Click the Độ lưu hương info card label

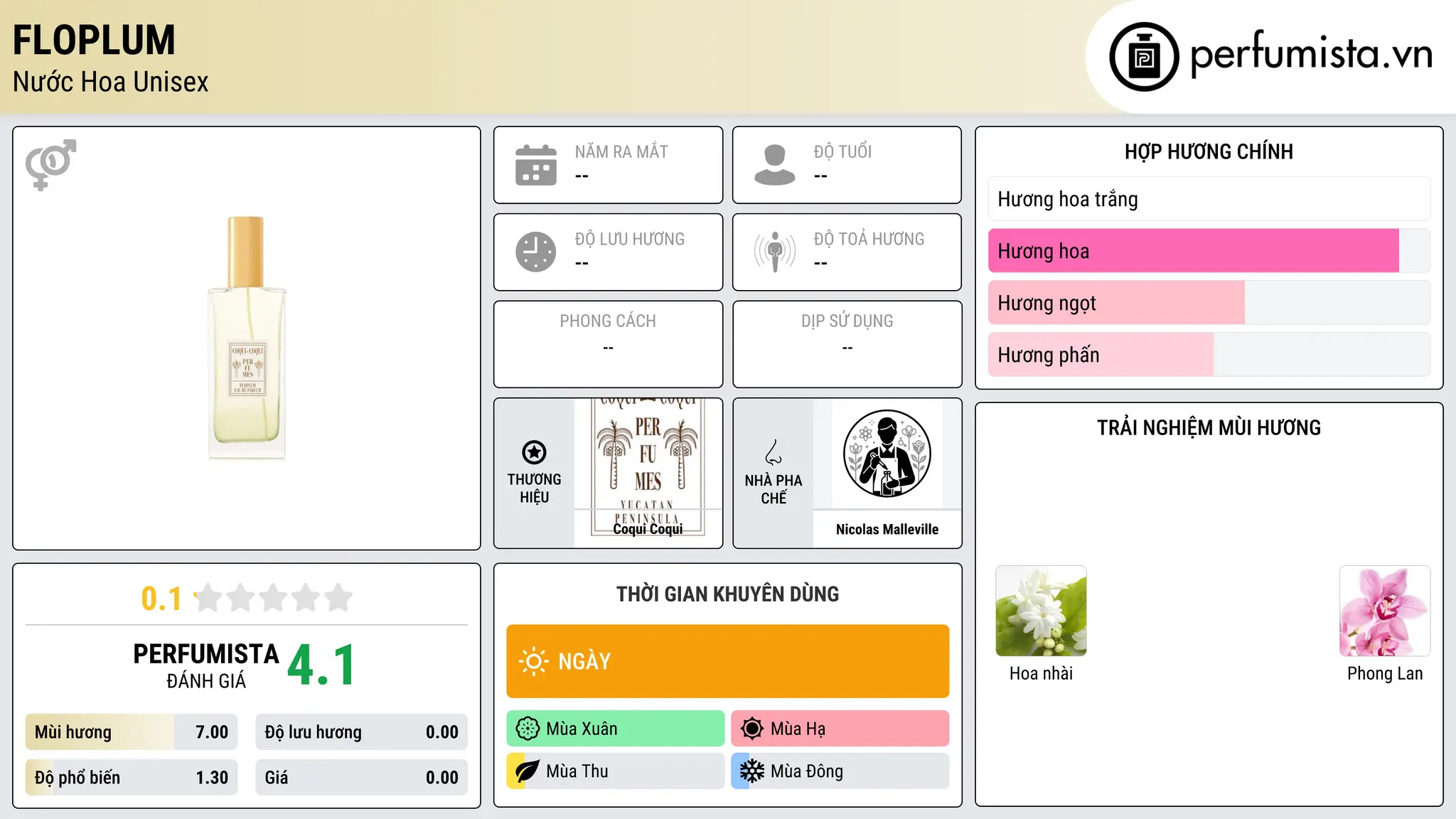tap(630, 240)
